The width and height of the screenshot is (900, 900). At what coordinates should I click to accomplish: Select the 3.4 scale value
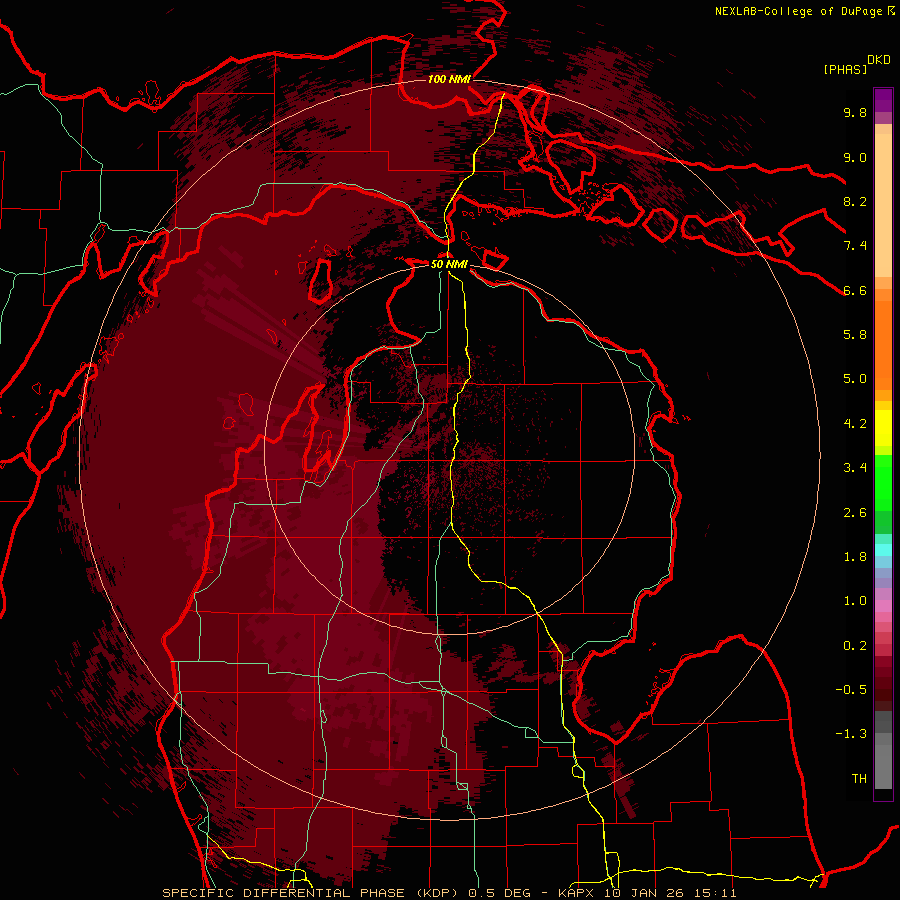point(855,468)
